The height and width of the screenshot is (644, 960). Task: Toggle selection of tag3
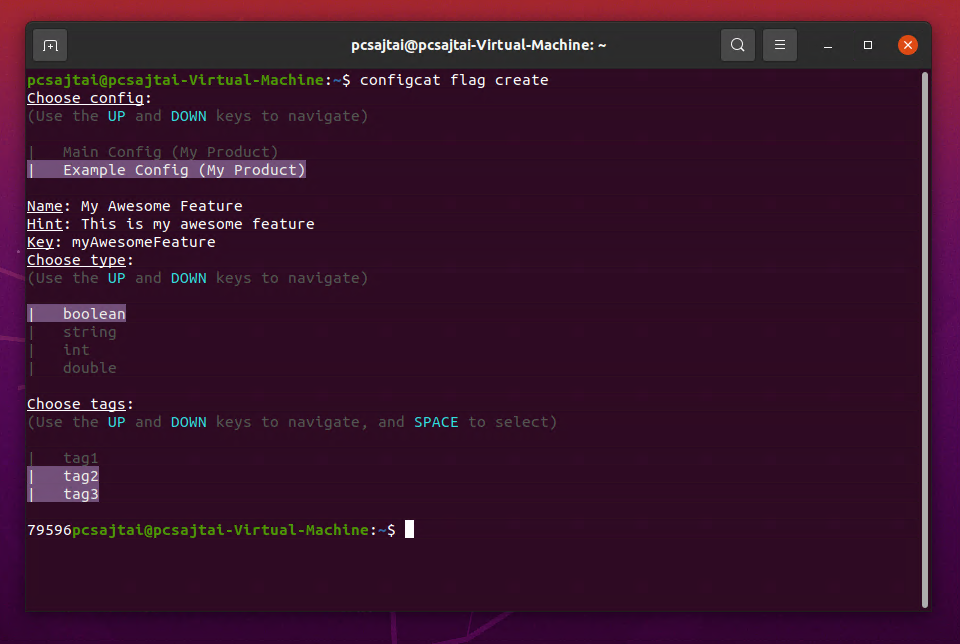tap(80, 493)
